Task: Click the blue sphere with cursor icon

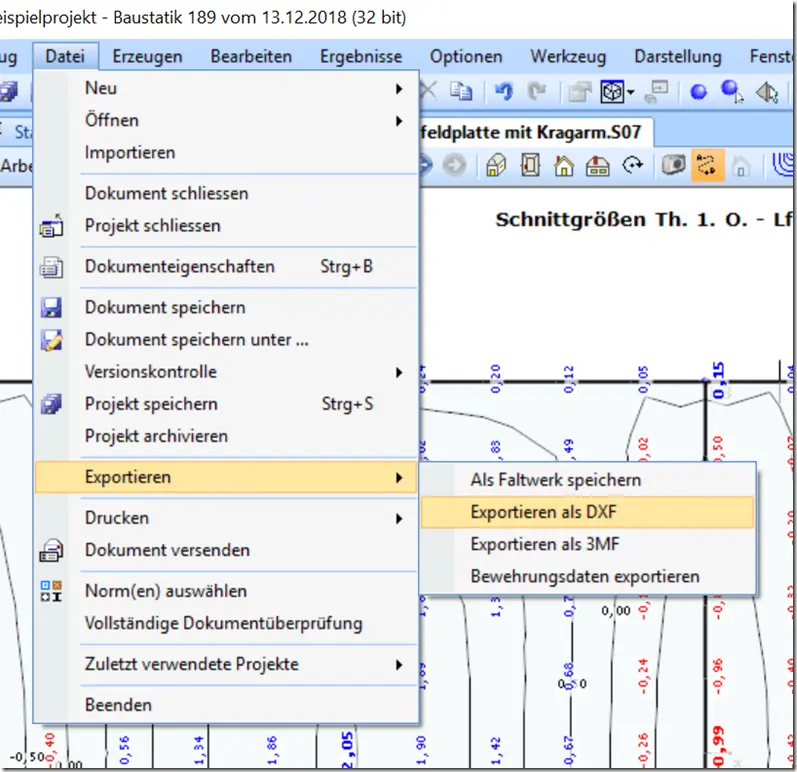Action: pos(732,91)
